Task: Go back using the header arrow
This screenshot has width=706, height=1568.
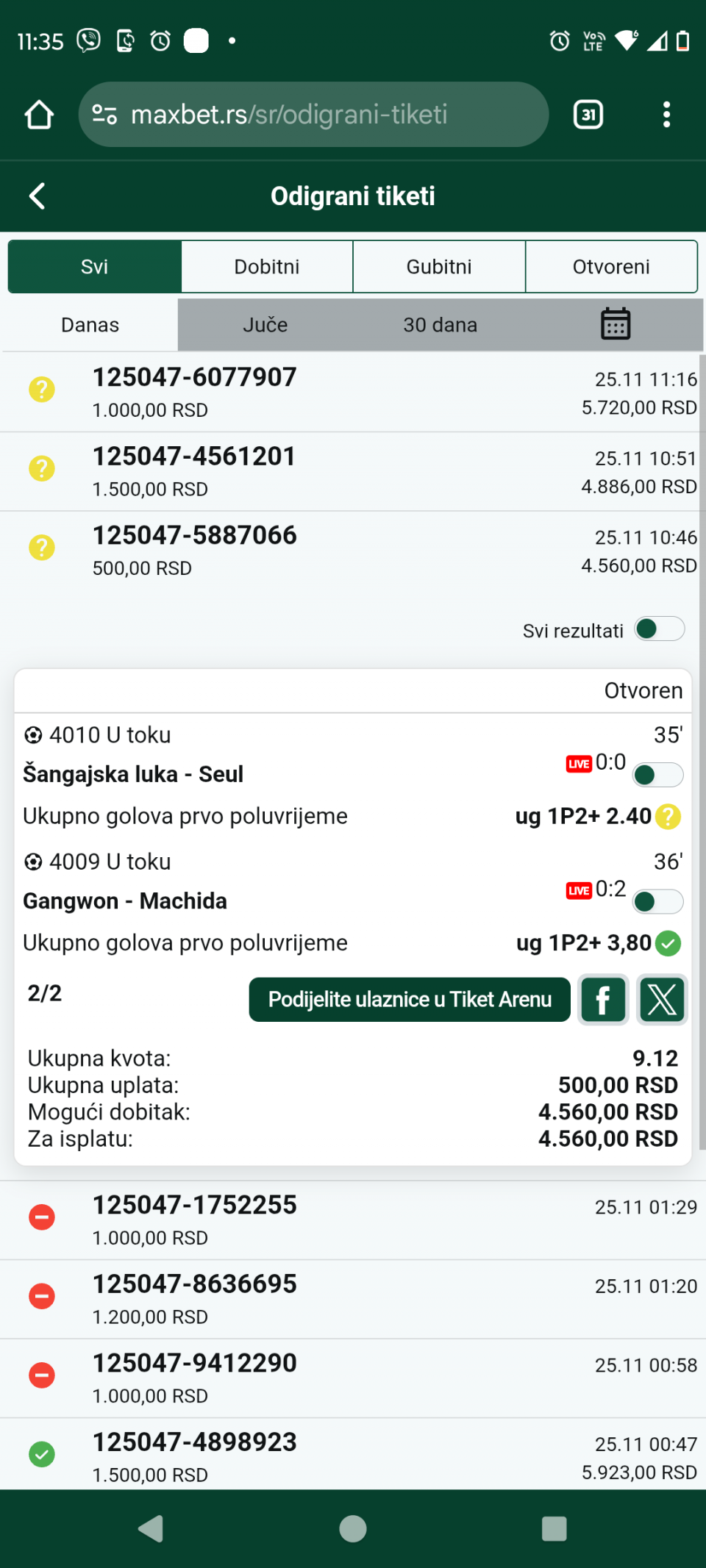Action: 38,196
